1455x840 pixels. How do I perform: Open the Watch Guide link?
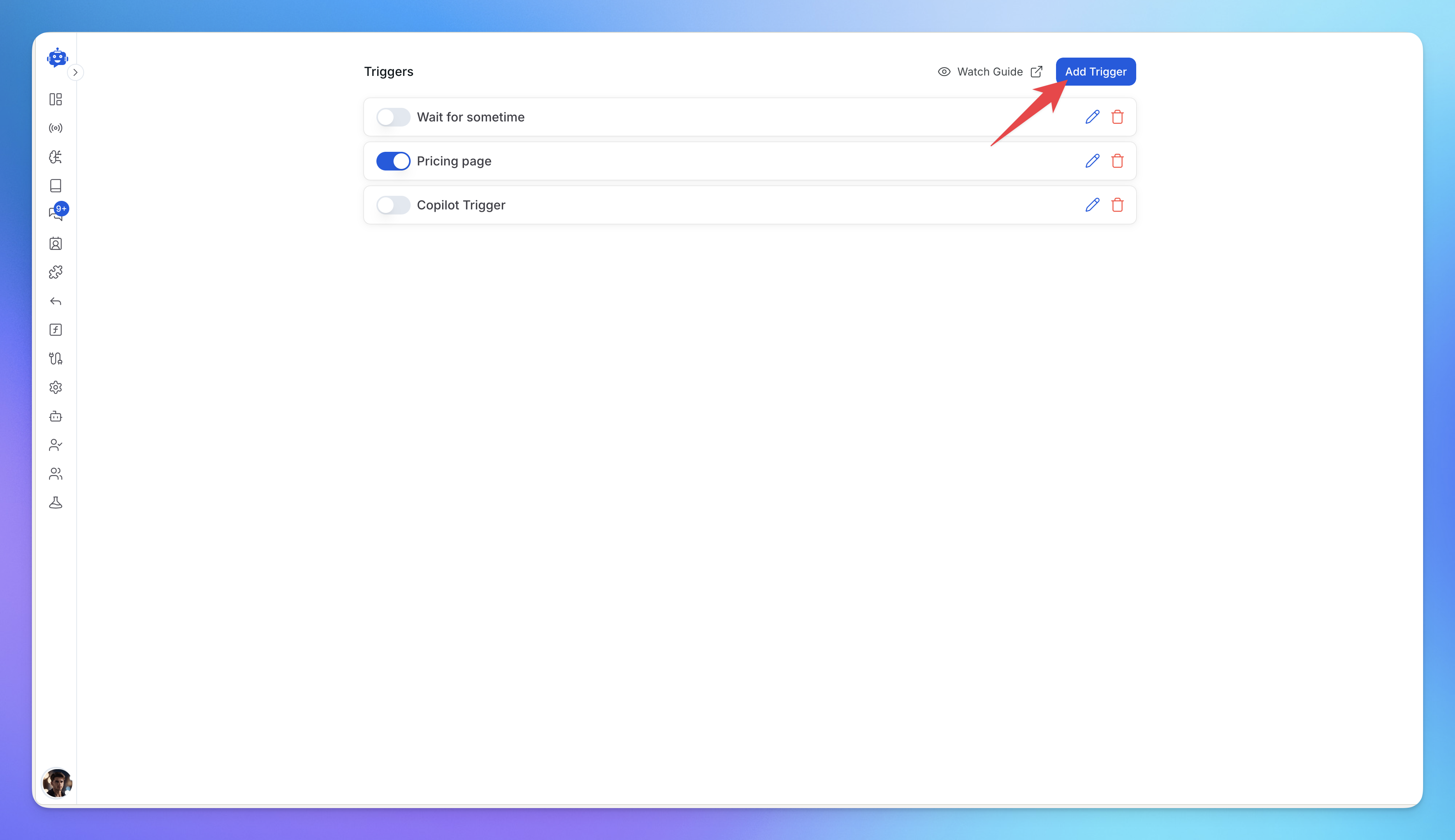989,72
